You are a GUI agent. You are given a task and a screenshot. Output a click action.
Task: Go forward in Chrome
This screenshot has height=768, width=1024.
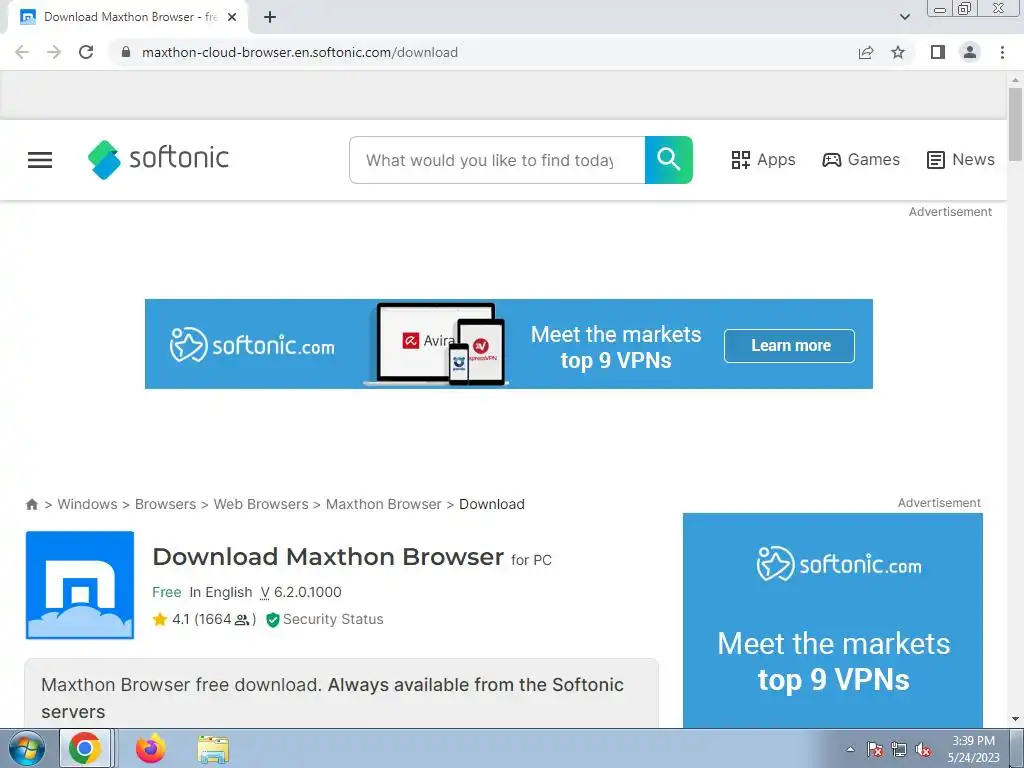tap(54, 52)
